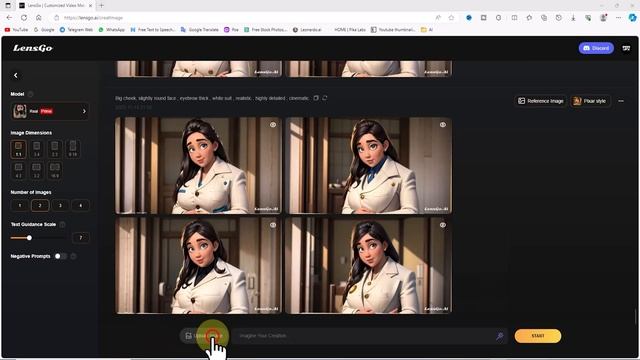Select the 3:4 image dimension
This screenshot has width=640, height=360.
pyautogui.click(x=37, y=149)
